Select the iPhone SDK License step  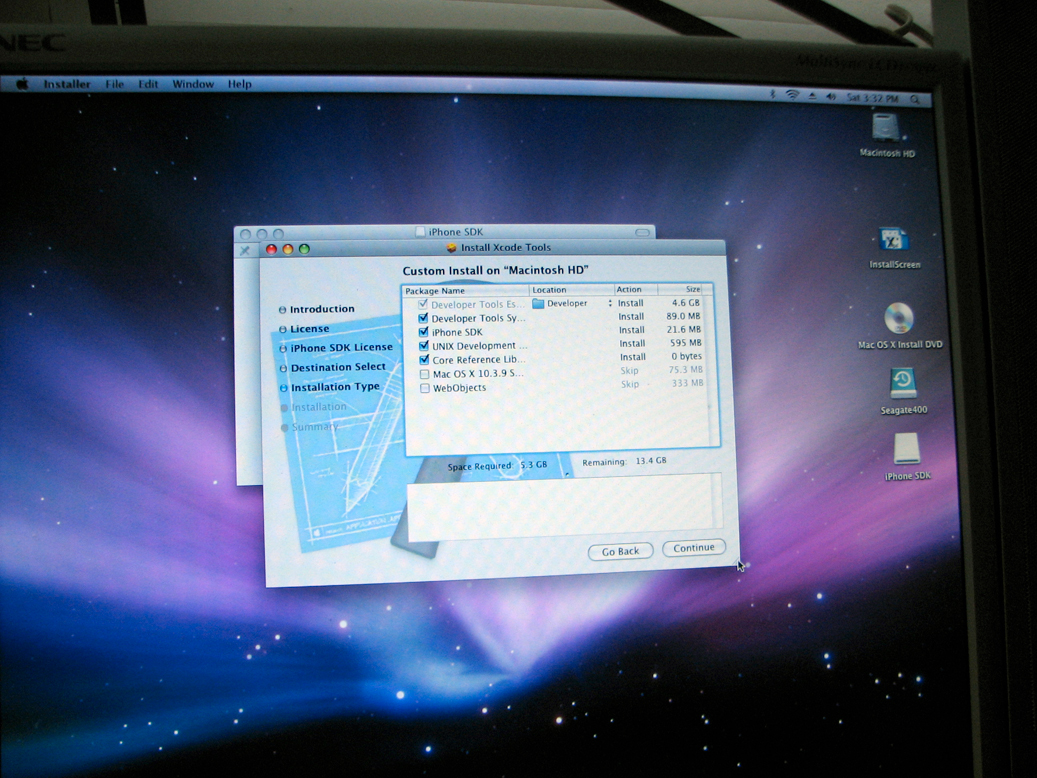point(341,347)
